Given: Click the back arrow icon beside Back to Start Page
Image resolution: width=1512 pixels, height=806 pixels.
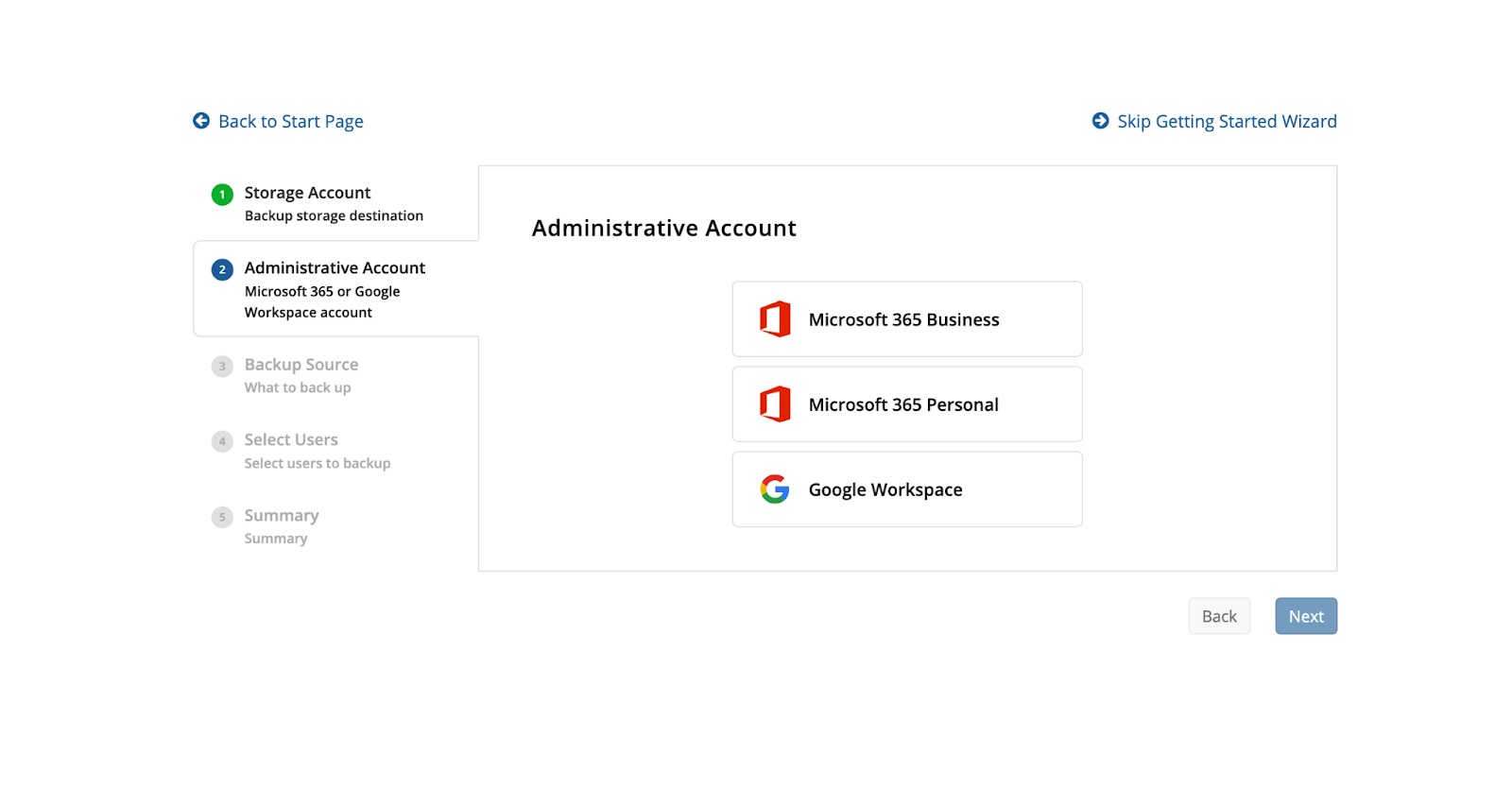Looking at the screenshot, I should [x=201, y=121].
